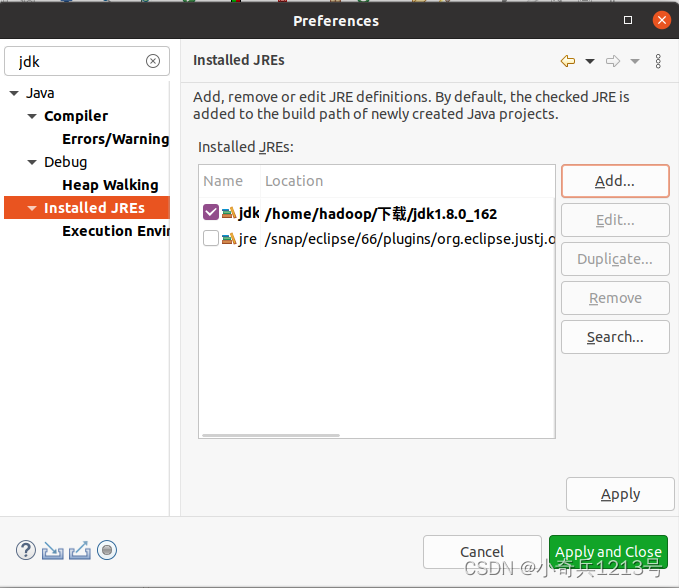679x588 pixels.
Task: Uncheck the jdk JRE checkbox
Action: 210,212
